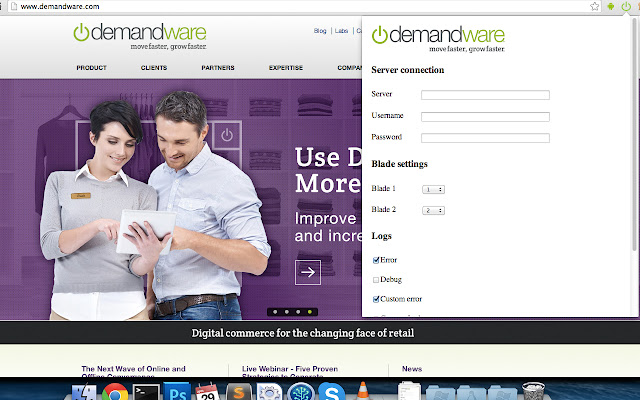Click the News heading link
Viewport: 640px width, 400px height.
[x=412, y=369]
